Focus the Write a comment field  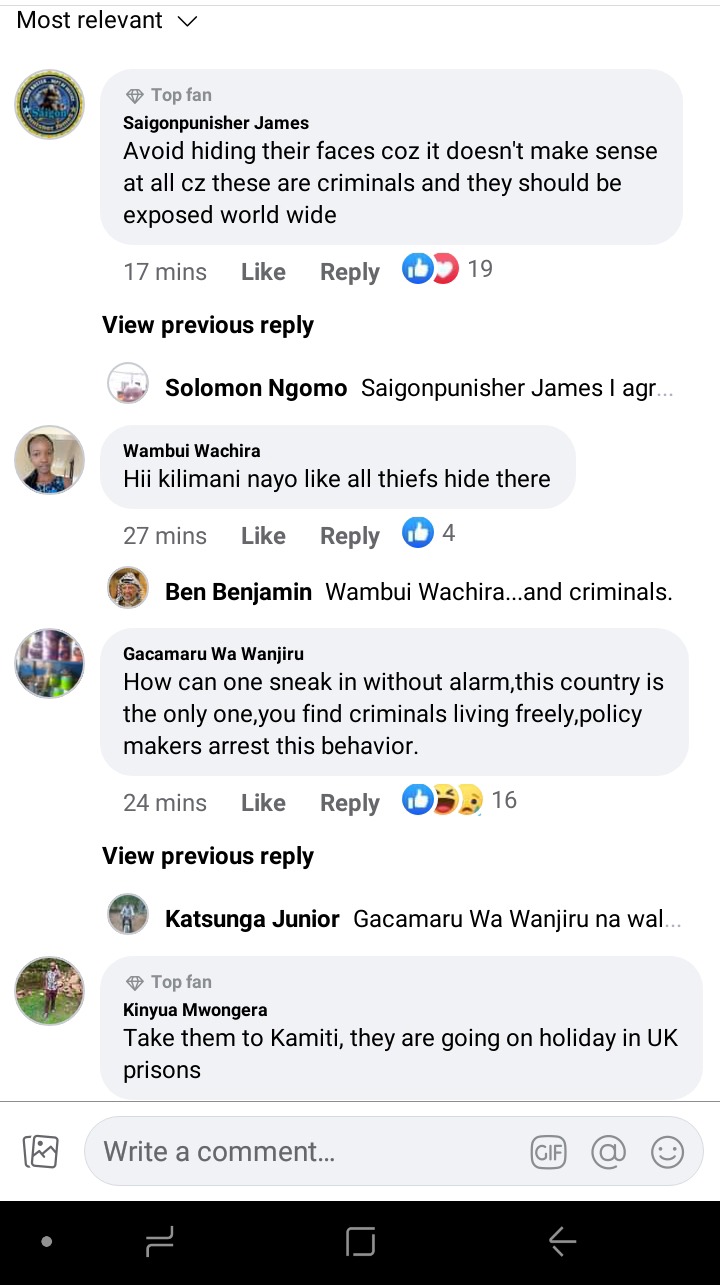point(394,1152)
